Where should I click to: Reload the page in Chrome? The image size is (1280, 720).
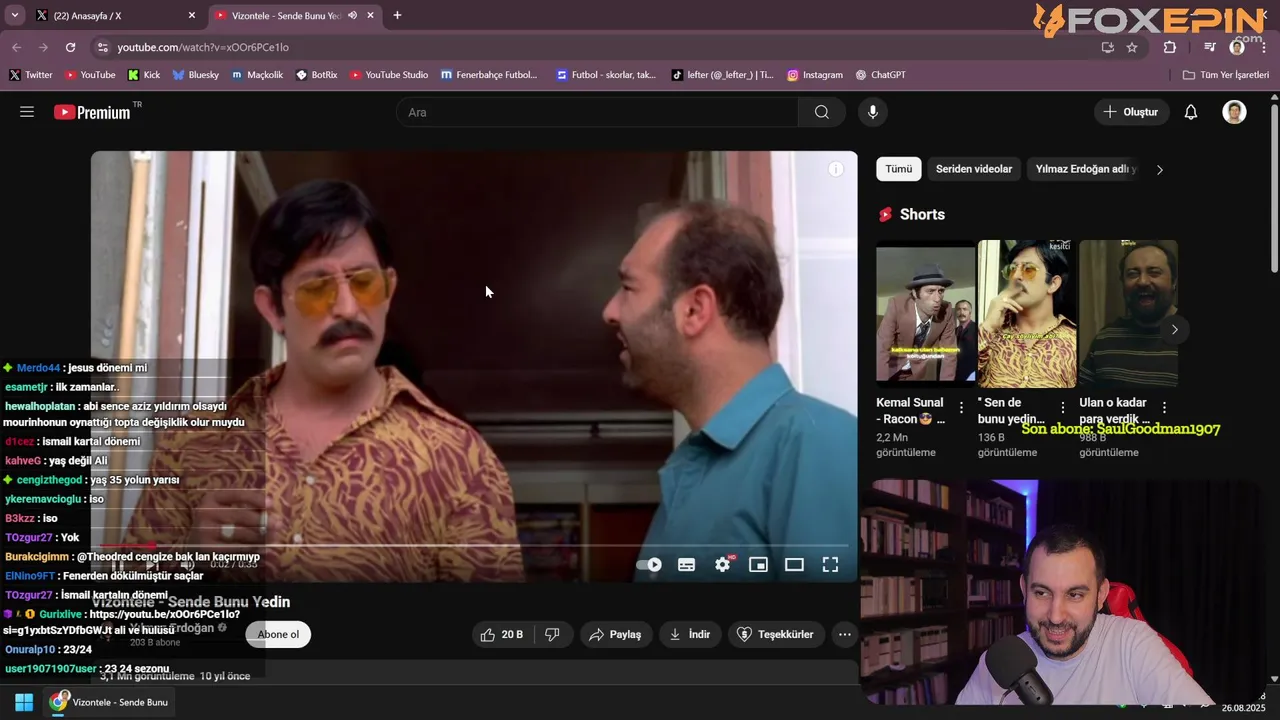tap(70, 47)
